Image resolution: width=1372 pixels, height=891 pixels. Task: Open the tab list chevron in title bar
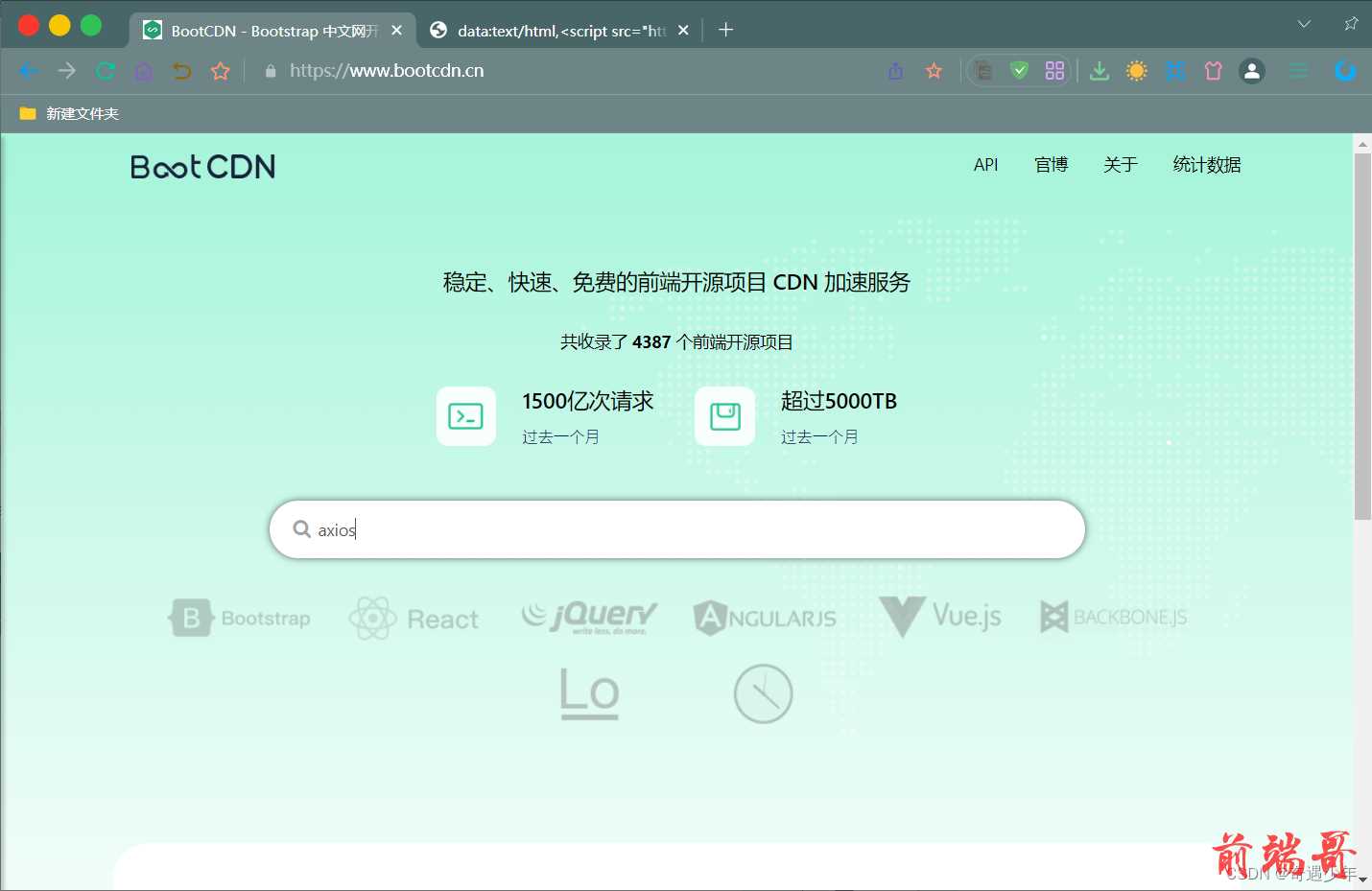tap(1304, 24)
